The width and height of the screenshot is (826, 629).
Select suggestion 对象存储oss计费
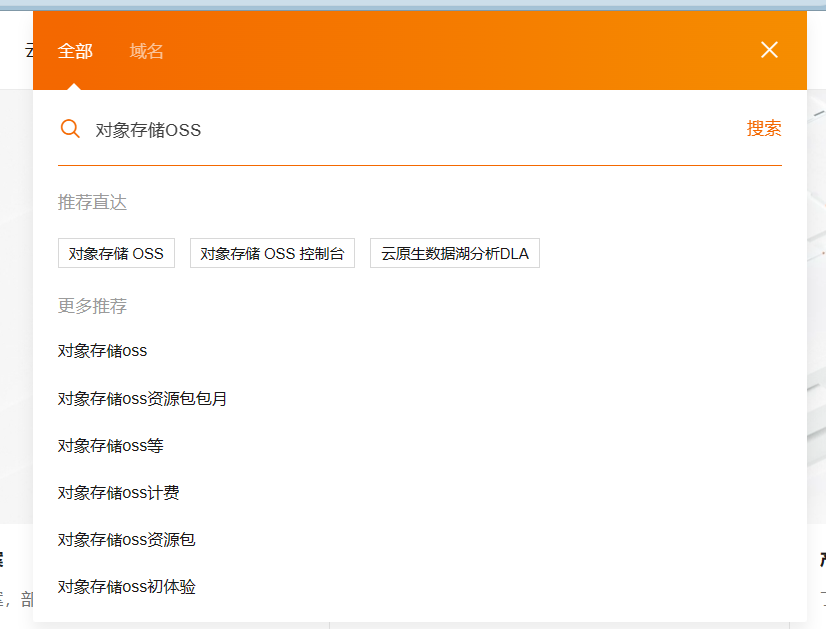(119, 493)
